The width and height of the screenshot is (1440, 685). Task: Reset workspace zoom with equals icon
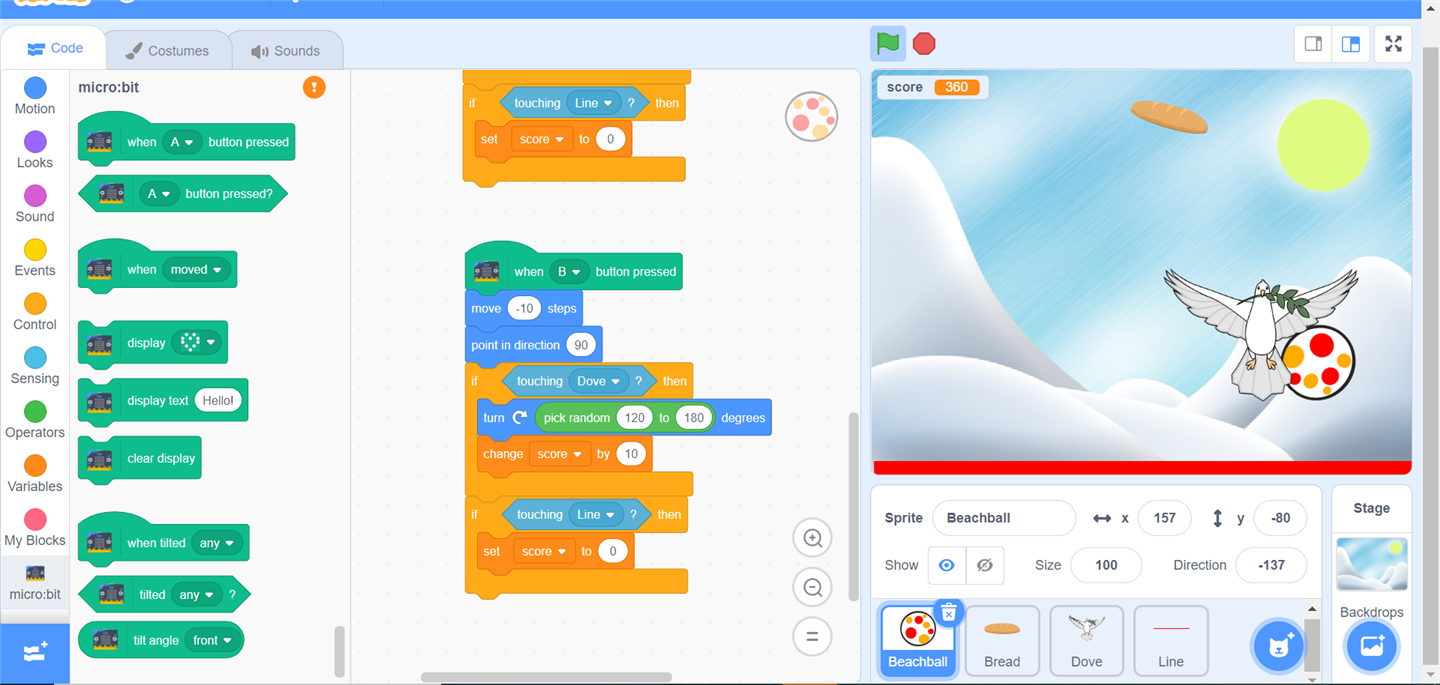(x=812, y=636)
